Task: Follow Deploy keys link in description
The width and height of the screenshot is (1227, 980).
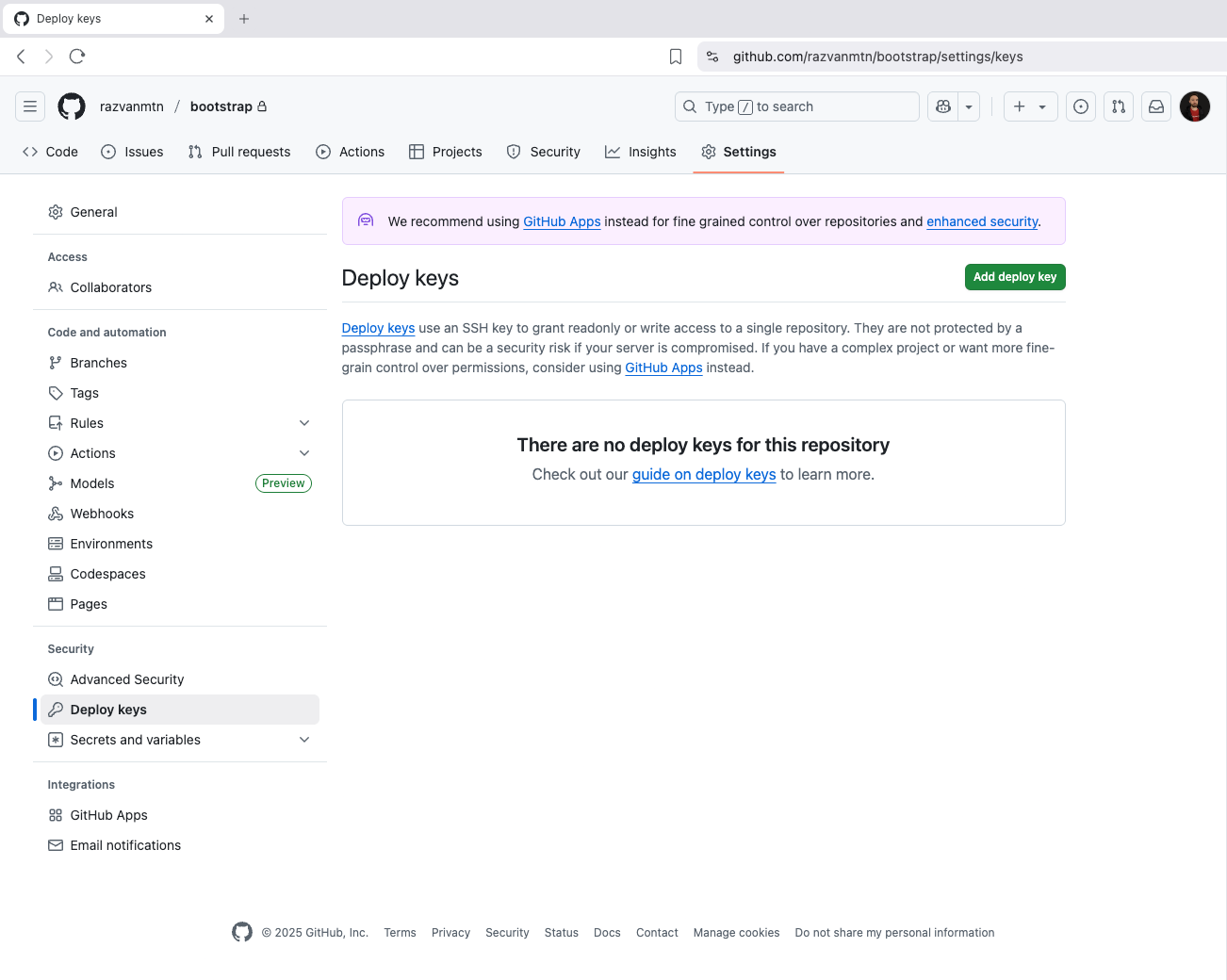Action: 378,328
